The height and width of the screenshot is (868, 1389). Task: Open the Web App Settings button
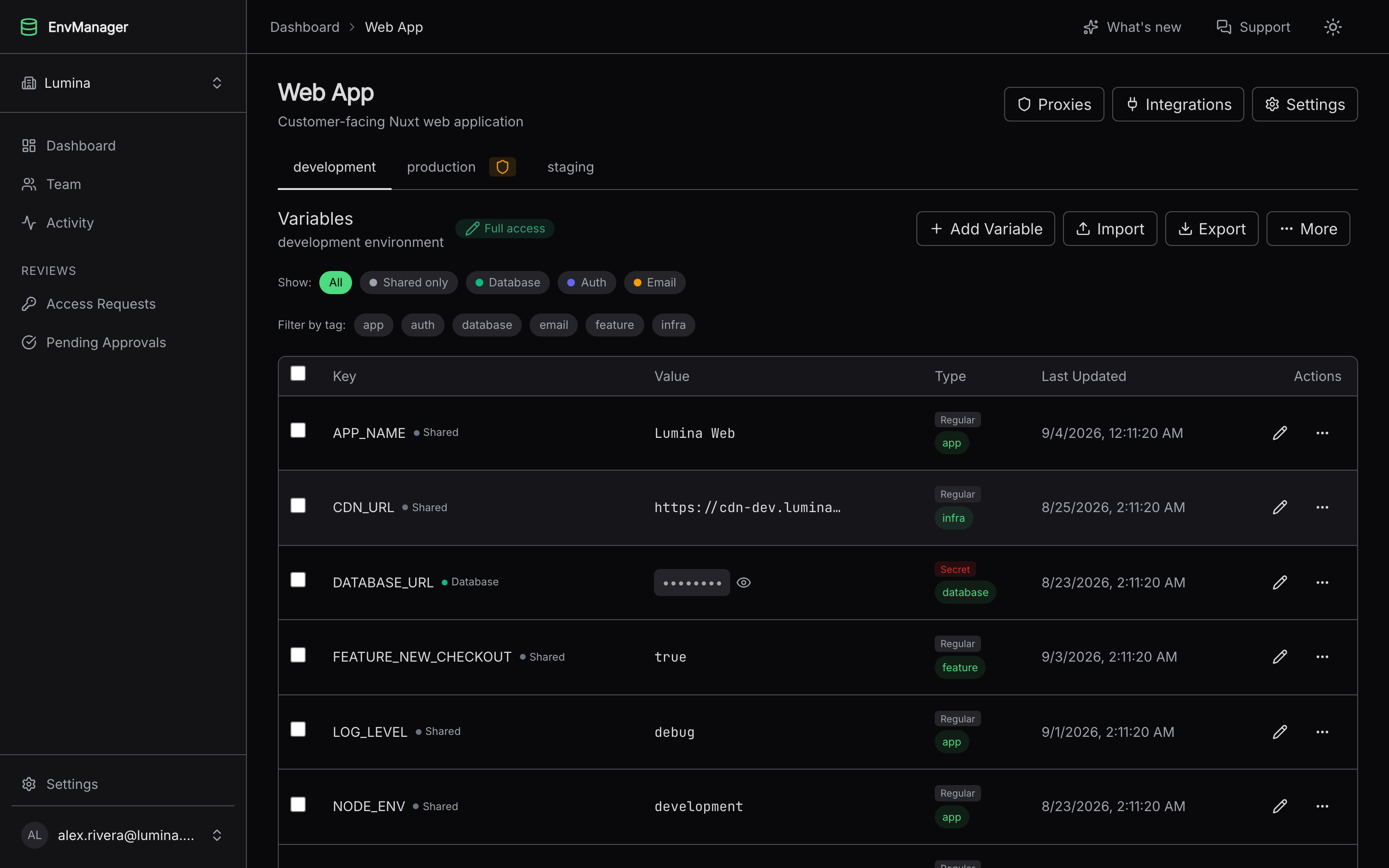pyautogui.click(x=1305, y=105)
